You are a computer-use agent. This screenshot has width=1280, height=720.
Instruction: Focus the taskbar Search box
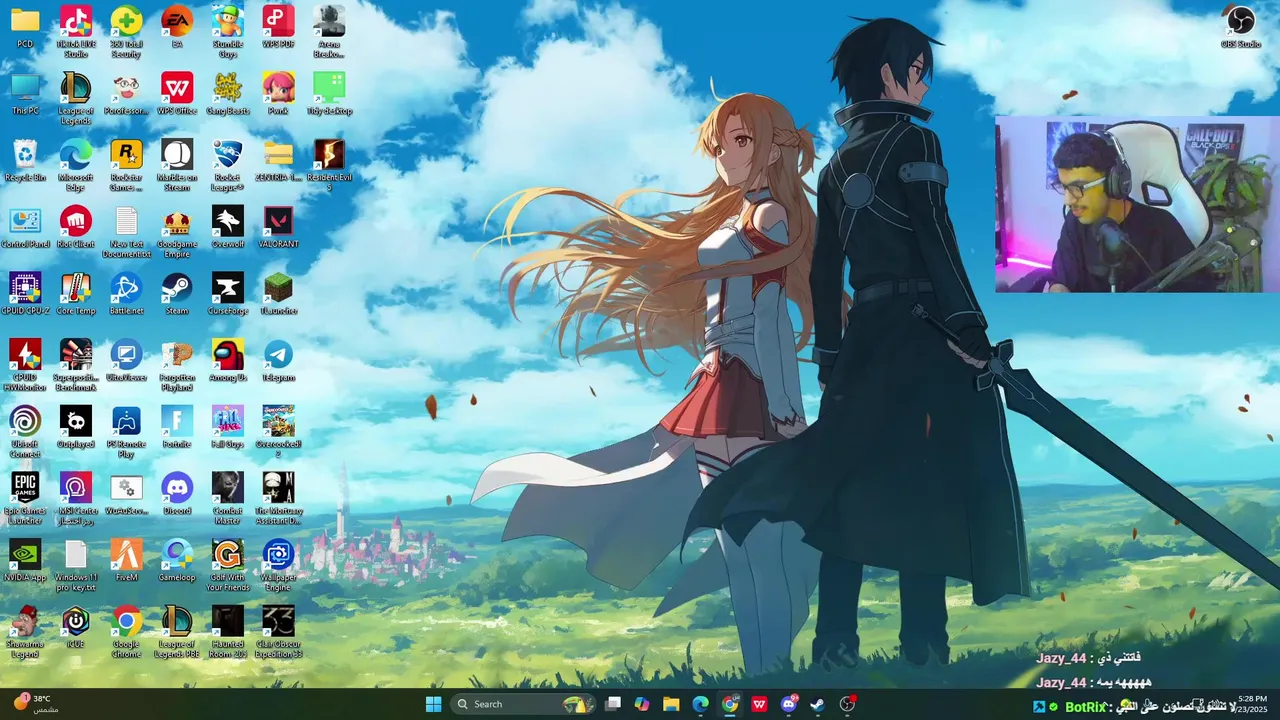pos(521,704)
